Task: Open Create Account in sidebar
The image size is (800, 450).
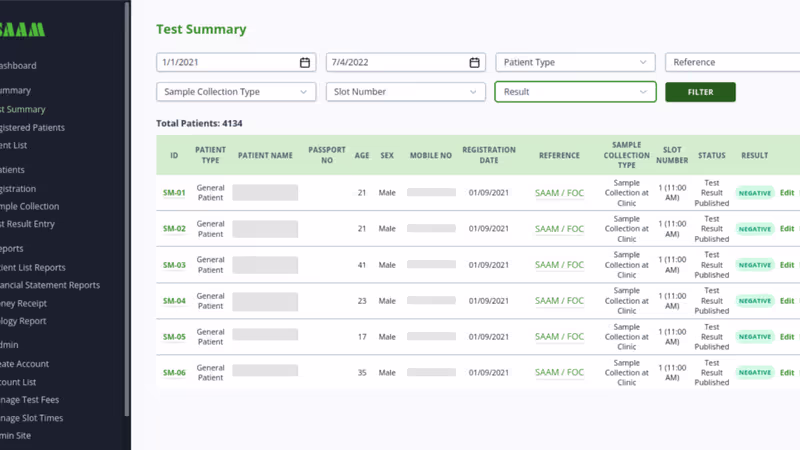Action: pos(24,364)
